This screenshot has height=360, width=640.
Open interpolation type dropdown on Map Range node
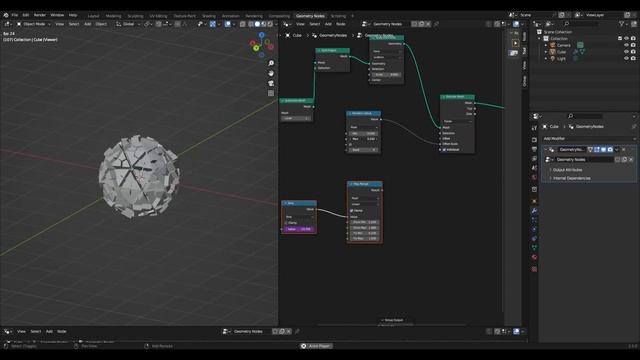pos(364,204)
